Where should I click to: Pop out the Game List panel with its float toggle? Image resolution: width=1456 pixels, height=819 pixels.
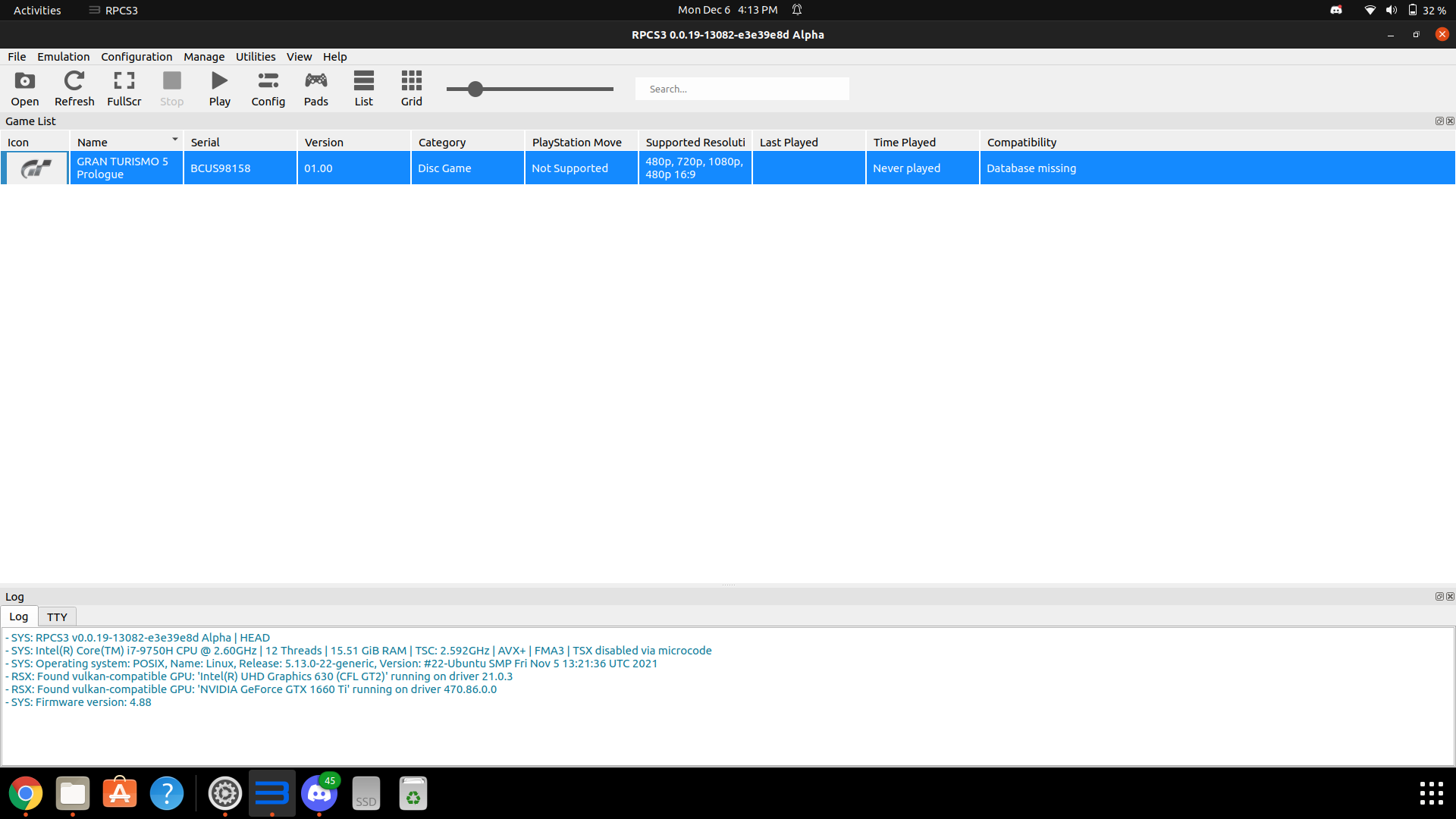tap(1439, 121)
